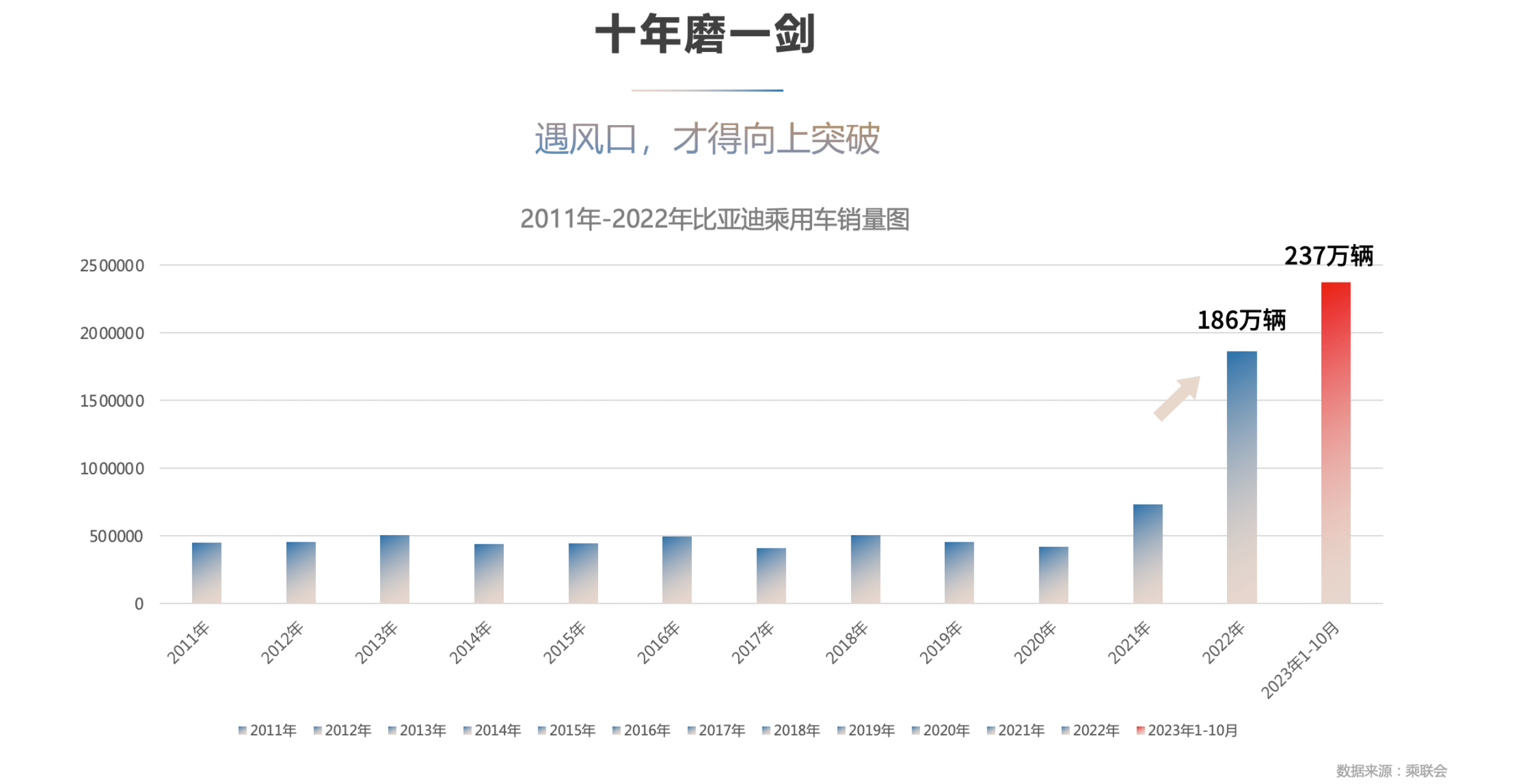Pick the 2018年 sales bar

pyautogui.click(x=865, y=569)
